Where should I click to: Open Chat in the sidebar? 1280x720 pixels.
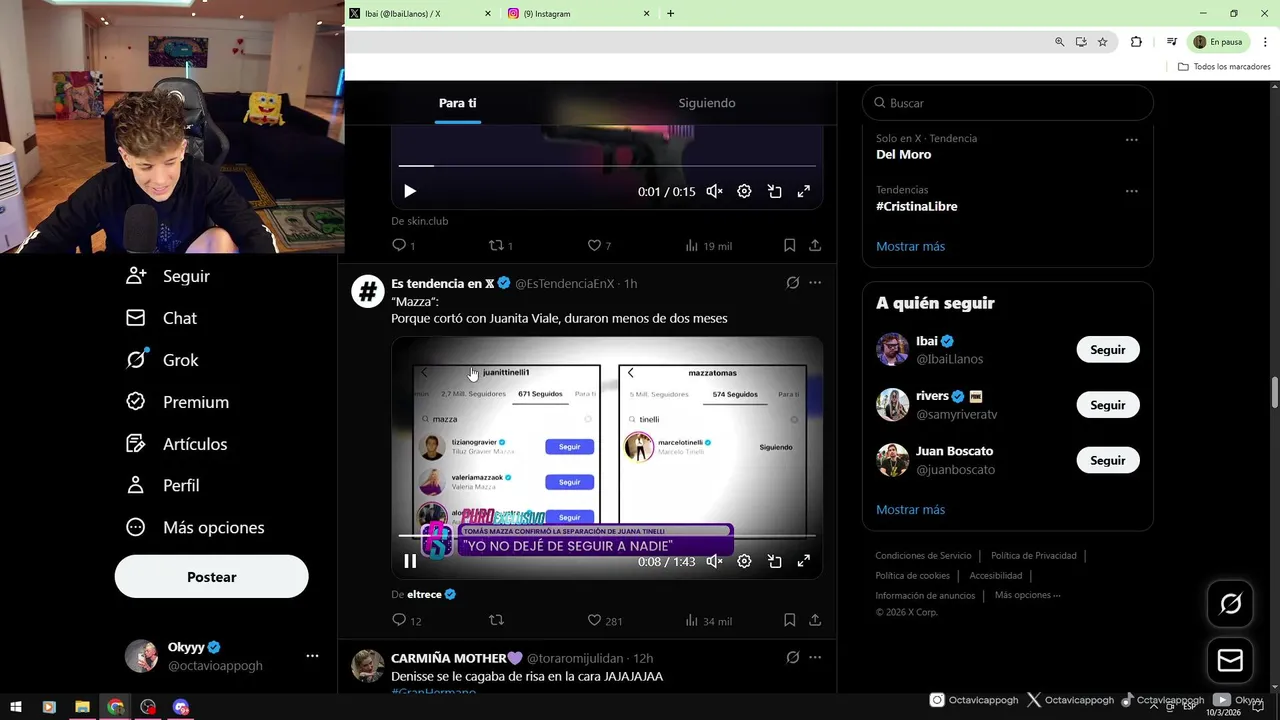coord(162,318)
